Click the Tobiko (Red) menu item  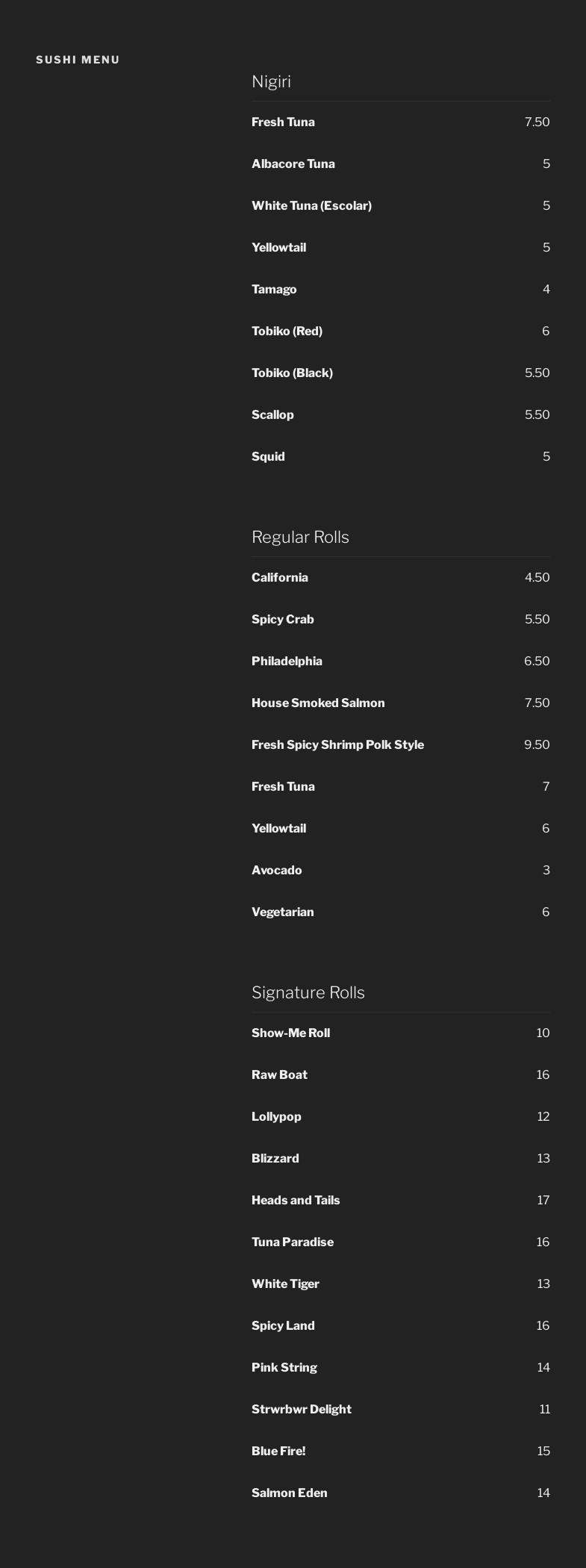pos(287,331)
